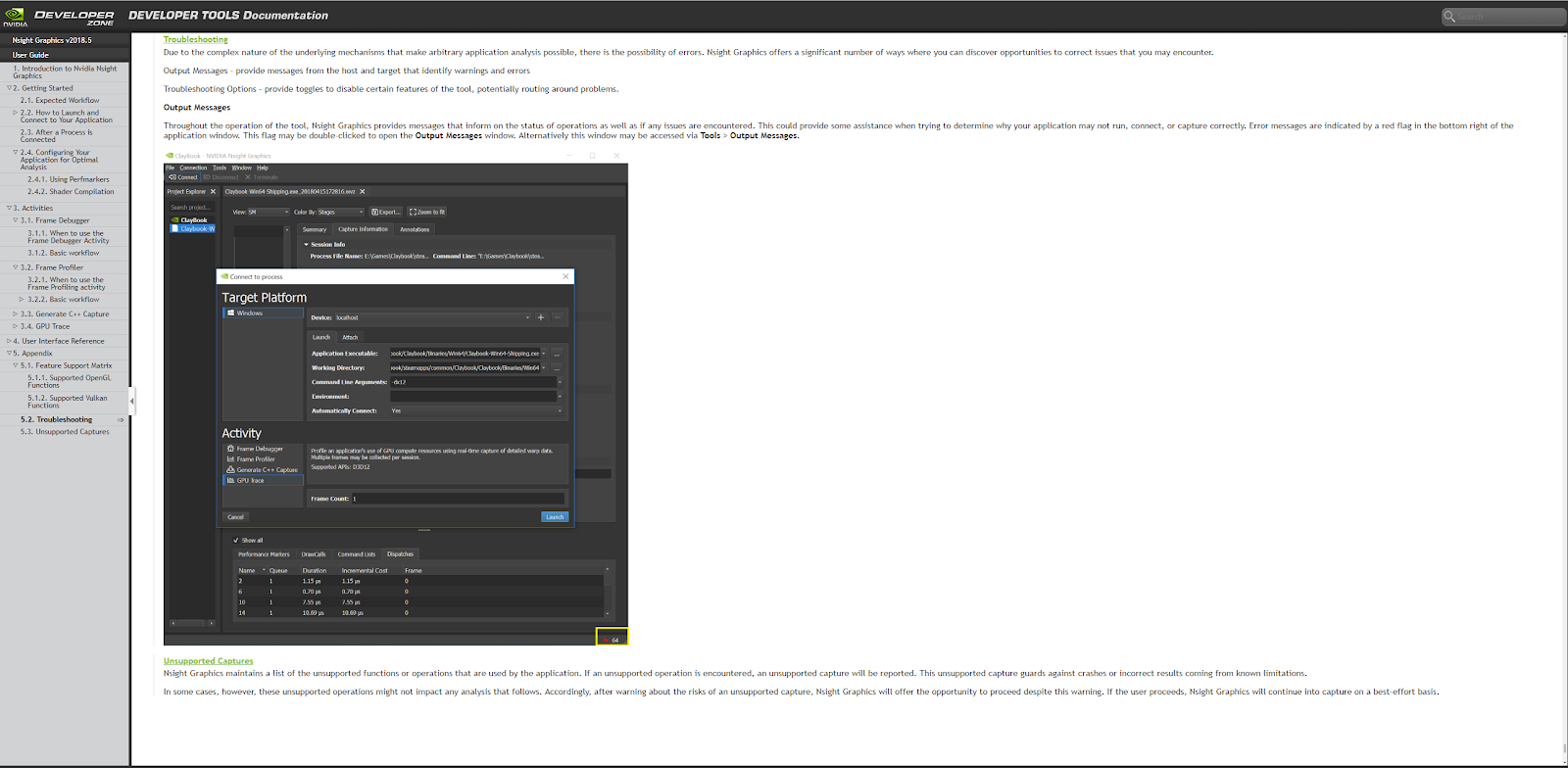
Task: Switch to the DrawCalls tab
Action: pos(314,554)
